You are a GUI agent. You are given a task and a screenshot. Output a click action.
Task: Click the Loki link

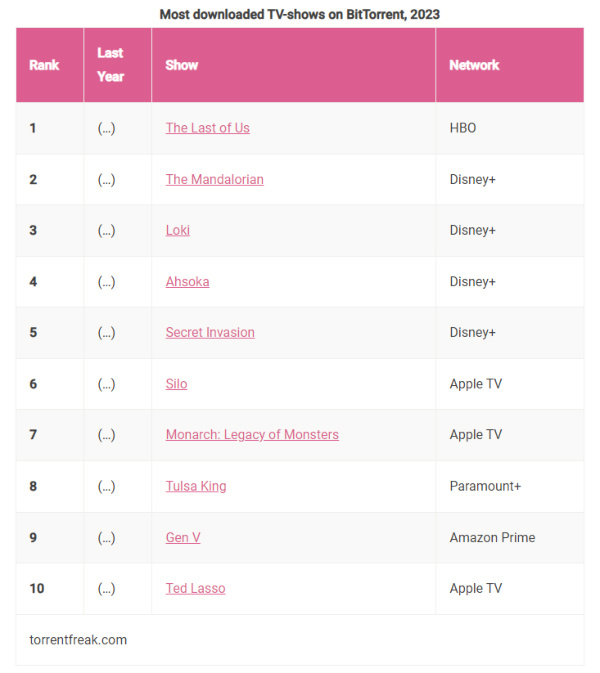tap(178, 230)
